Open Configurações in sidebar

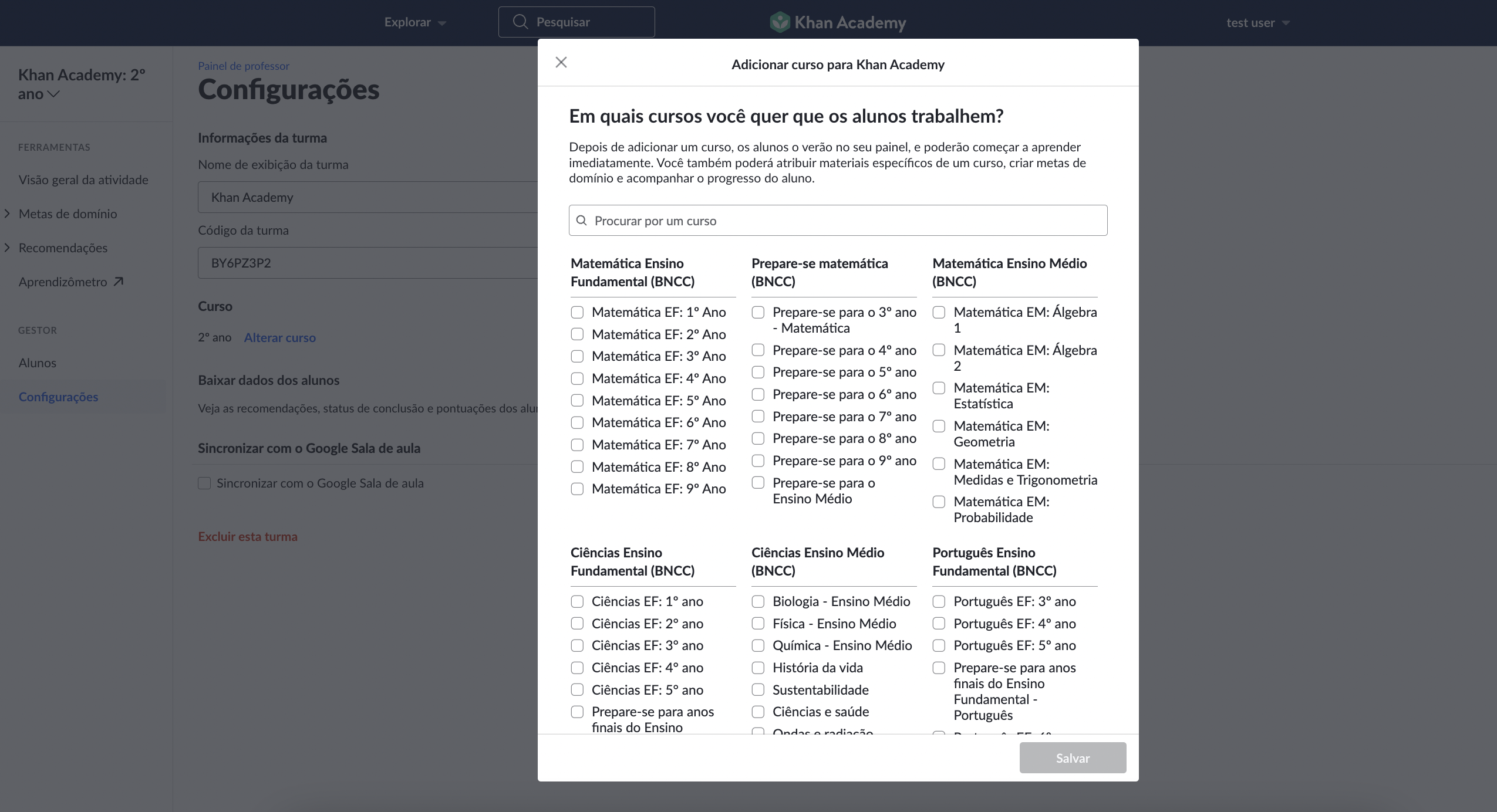pos(58,397)
